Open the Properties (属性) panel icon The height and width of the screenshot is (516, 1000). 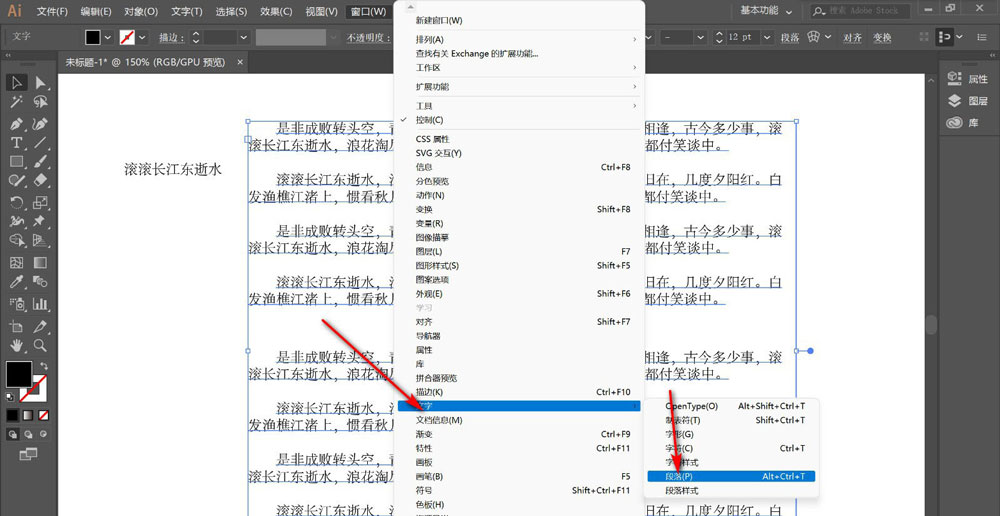coord(969,79)
